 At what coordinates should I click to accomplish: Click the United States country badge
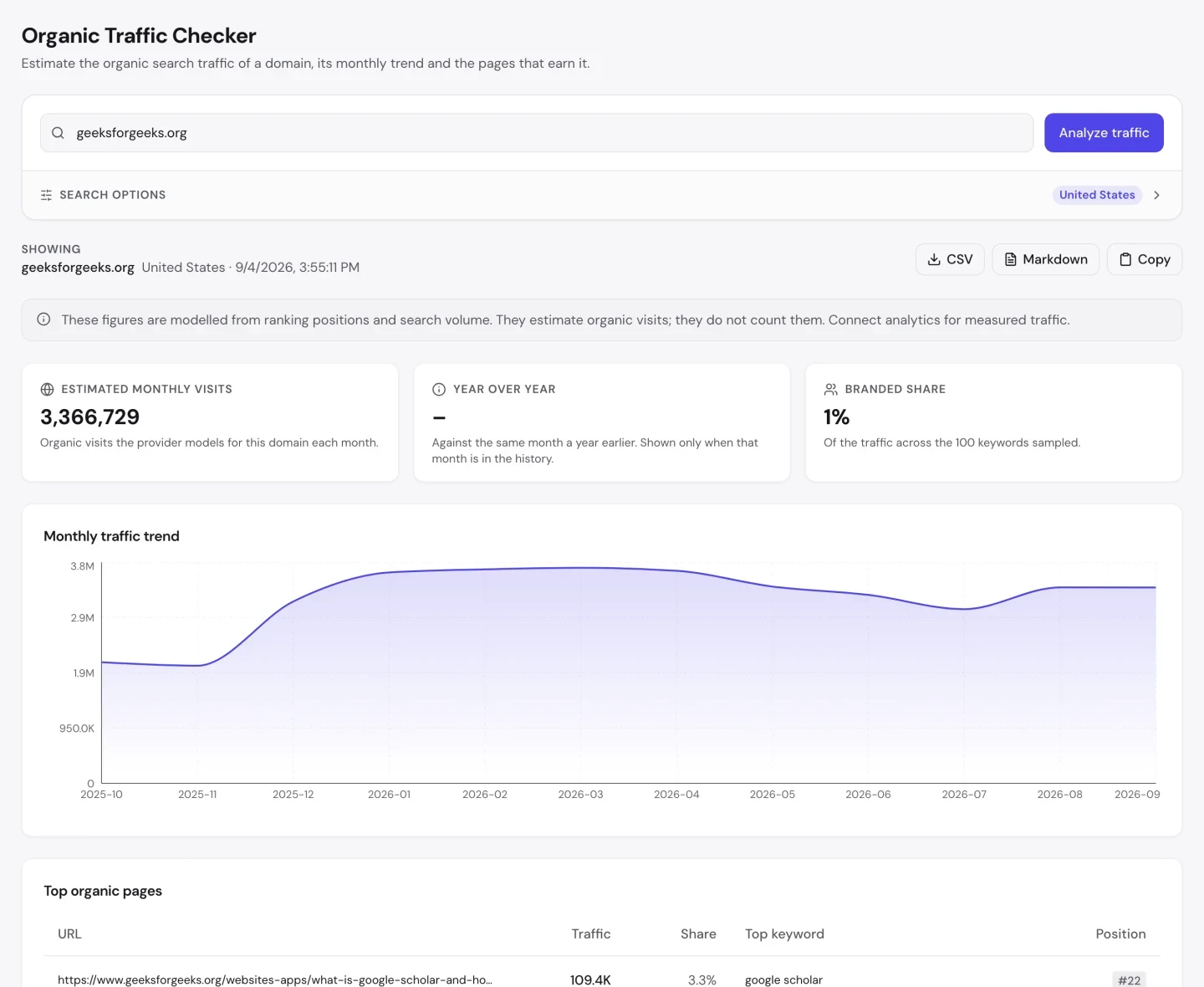[1097, 195]
